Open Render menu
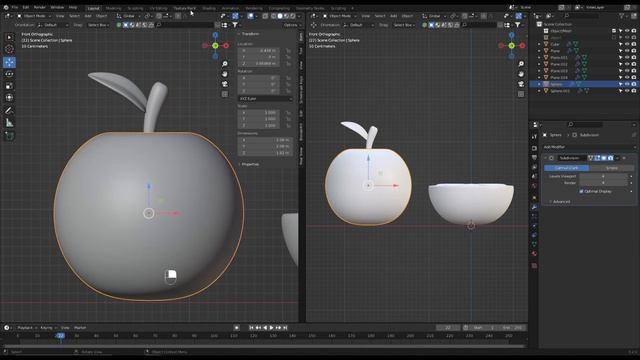The image size is (640, 360). pos(40,7)
